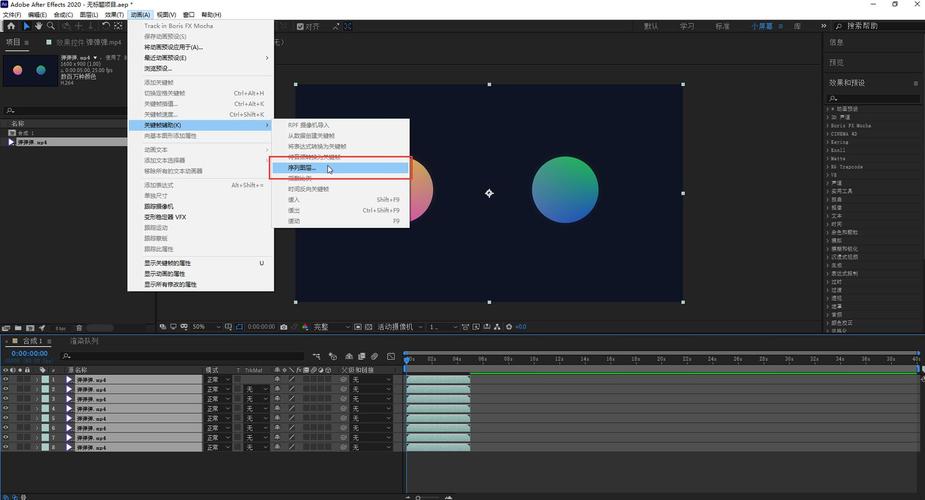This screenshot has width=925, height=500.
Task: Click the 0:00:00:00 timecode in timeline
Action: coord(29,353)
